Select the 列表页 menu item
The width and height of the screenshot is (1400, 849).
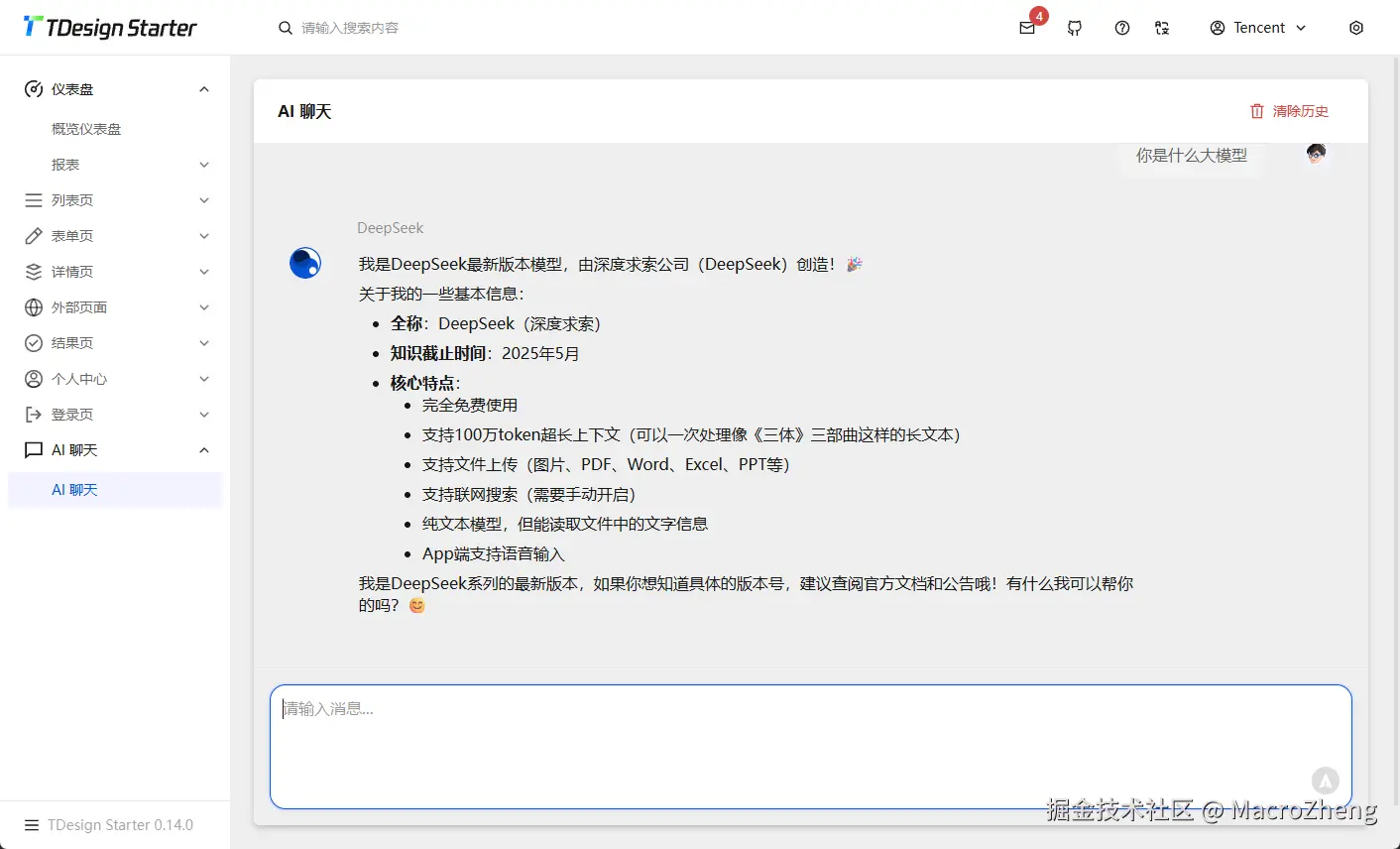pos(115,200)
